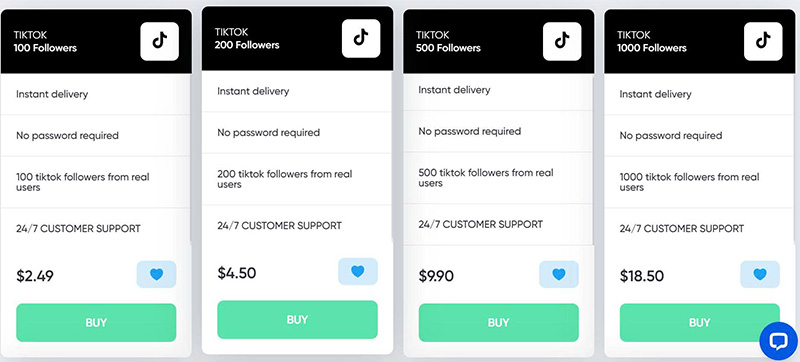800x362 pixels.
Task: Buy the 200 Followers package
Action: pos(297,320)
